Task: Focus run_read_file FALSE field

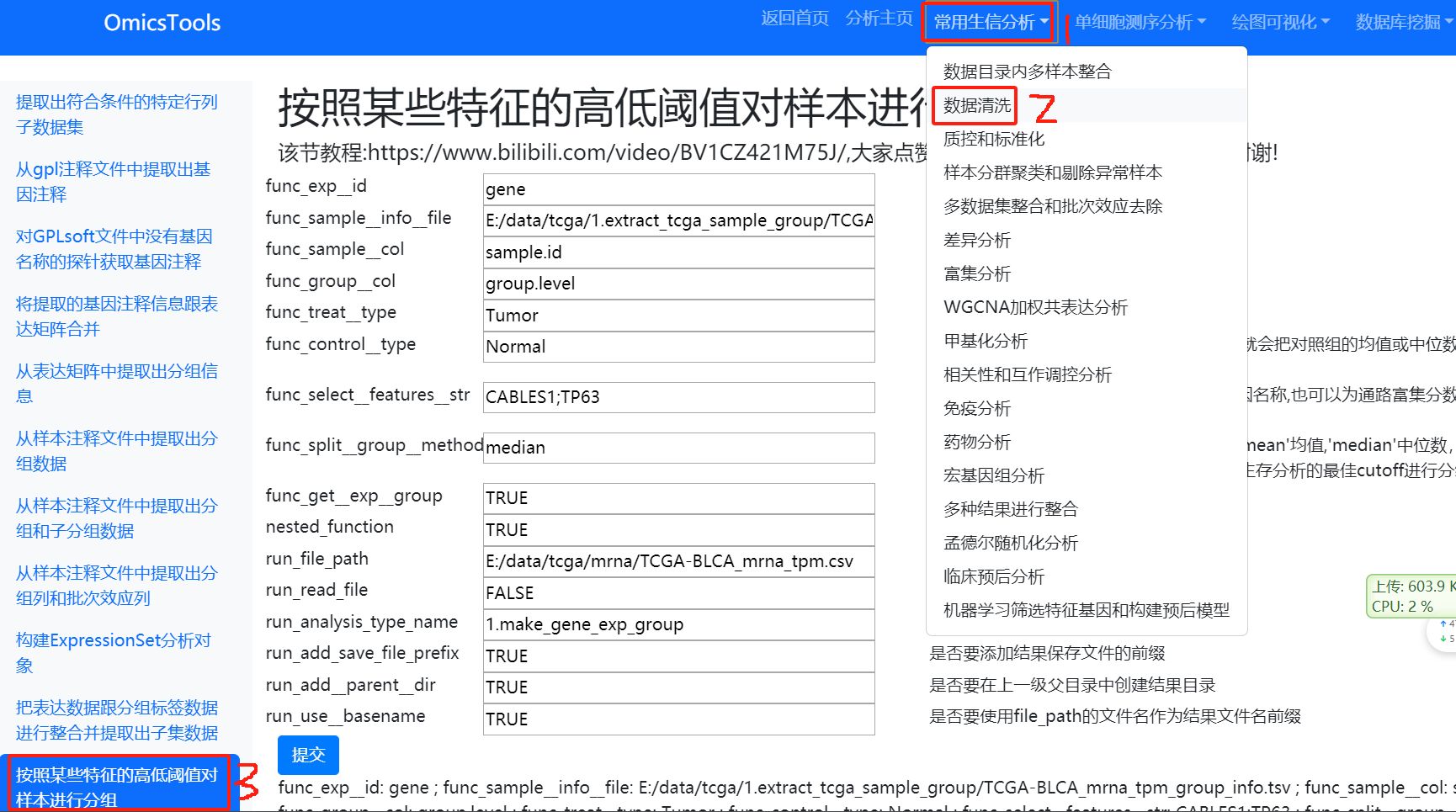Action: coord(678,593)
